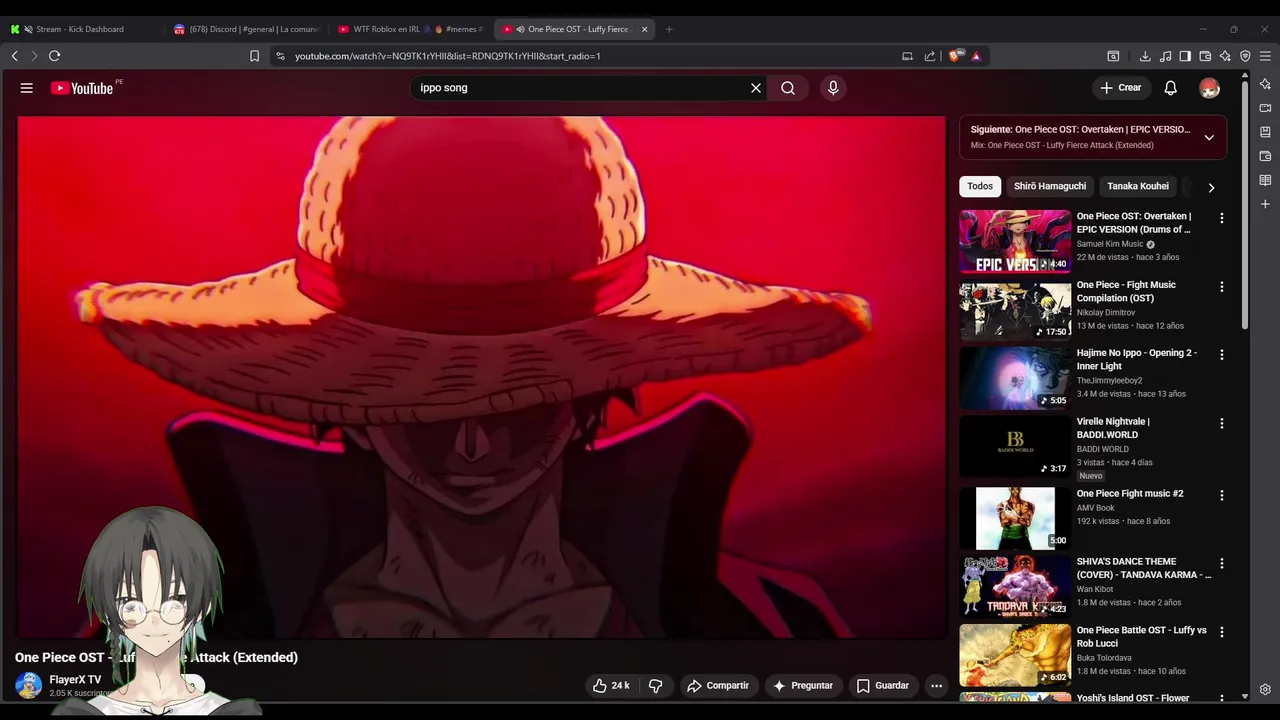The width and height of the screenshot is (1280, 720).
Task: Click the Crear button
Action: coord(1121,88)
